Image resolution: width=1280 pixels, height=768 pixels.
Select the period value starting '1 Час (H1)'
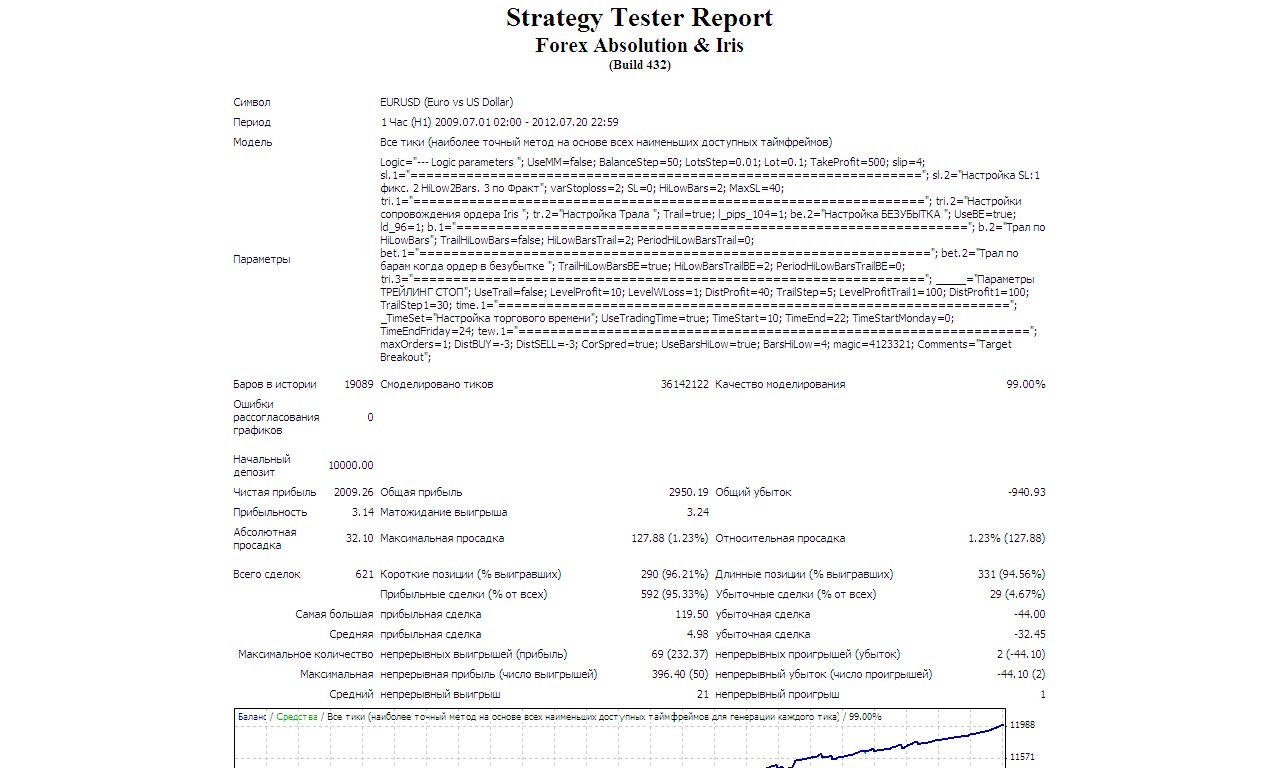pos(499,122)
